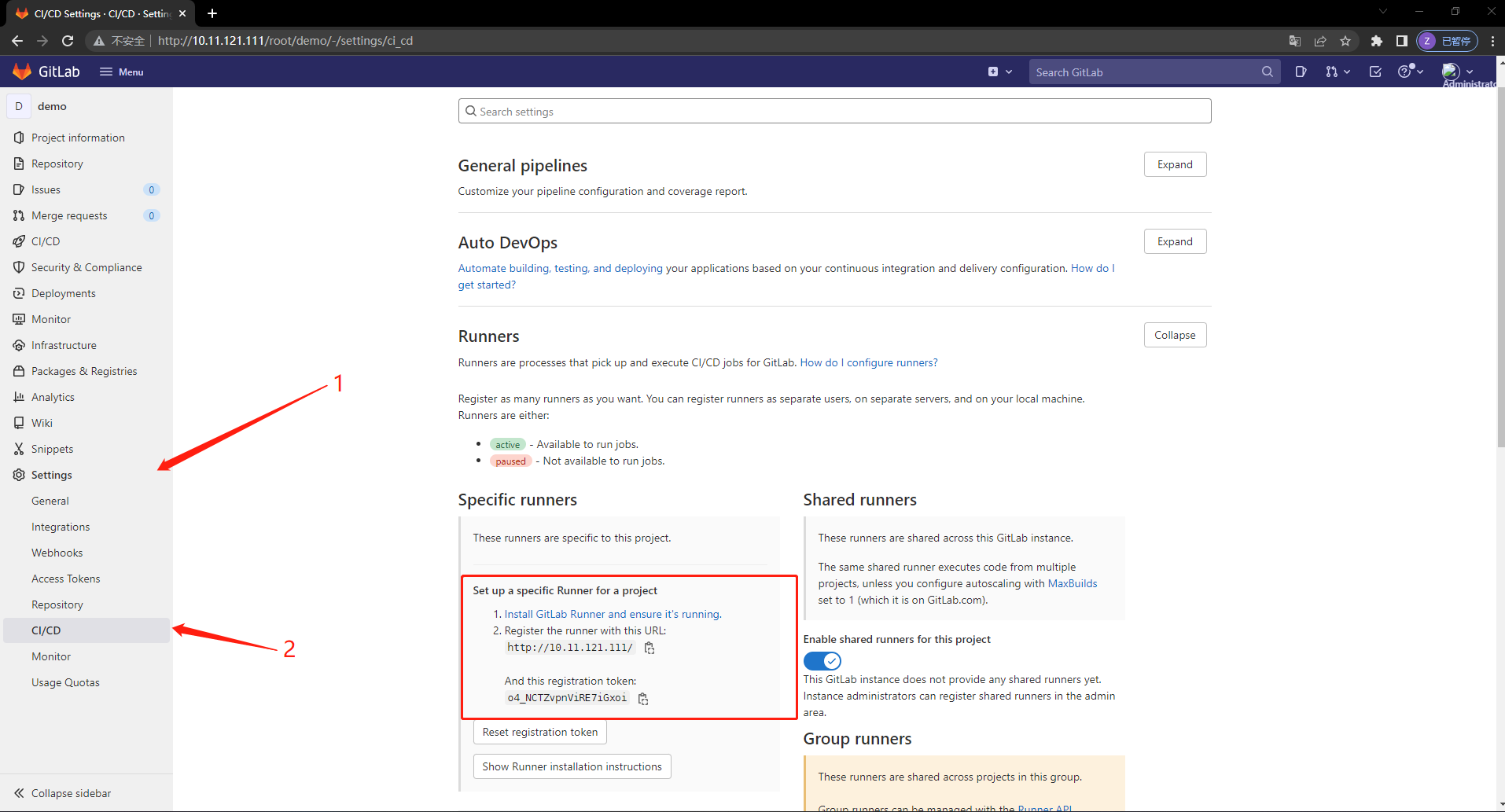Open the To-Do list icon
1505x812 pixels.
(x=1374, y=72)
